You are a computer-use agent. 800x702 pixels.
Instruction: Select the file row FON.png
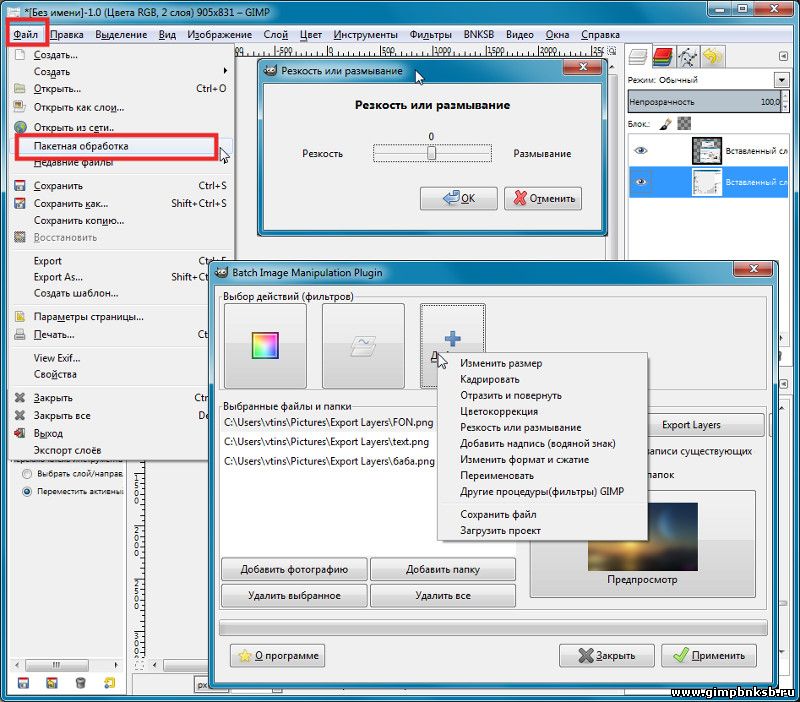(x=329, y=422)
